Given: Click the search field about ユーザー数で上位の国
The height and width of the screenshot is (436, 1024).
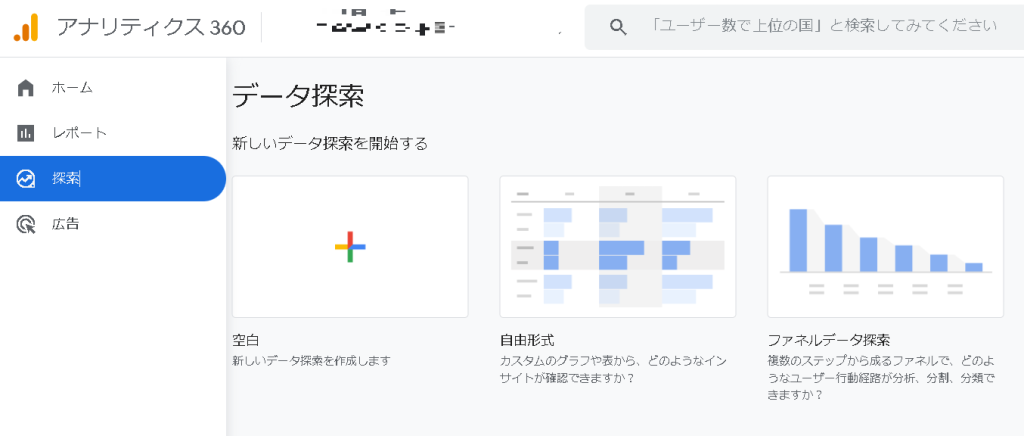Looking at the screenshot, I should pyautogui.click(x=804, y=27).
